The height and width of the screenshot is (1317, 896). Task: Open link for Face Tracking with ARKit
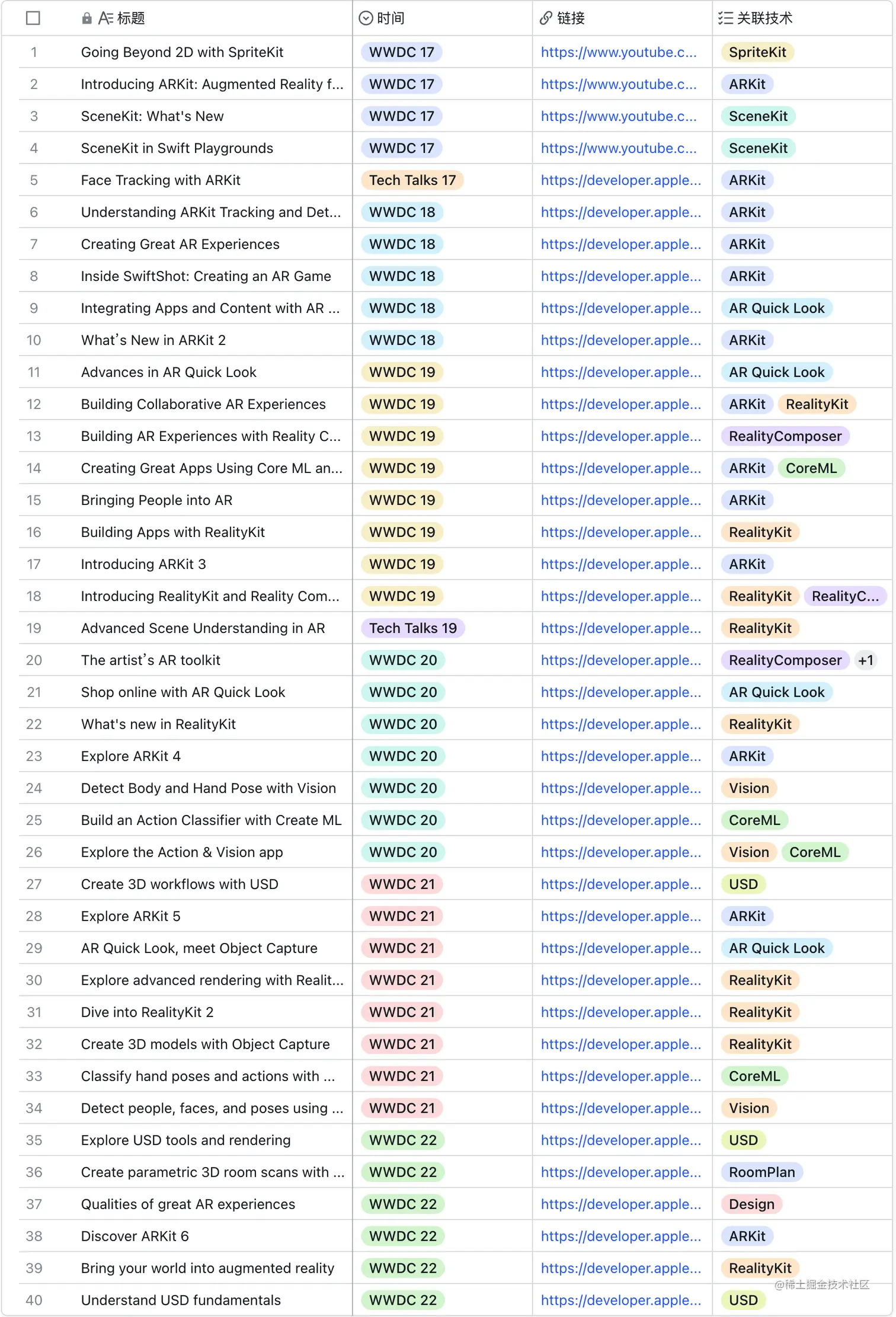[621, 180]
